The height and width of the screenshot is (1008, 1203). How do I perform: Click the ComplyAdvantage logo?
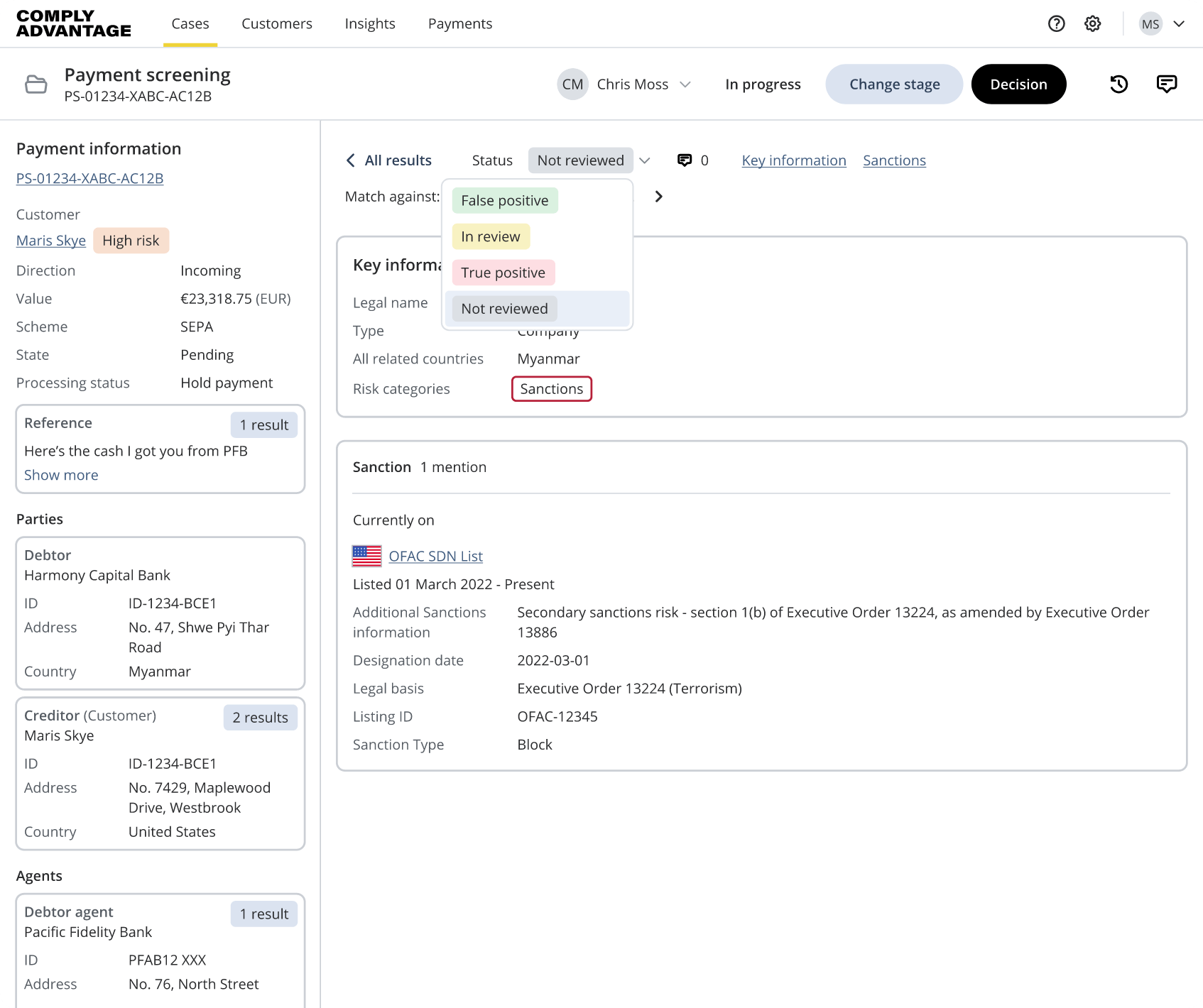click(74, 23)
